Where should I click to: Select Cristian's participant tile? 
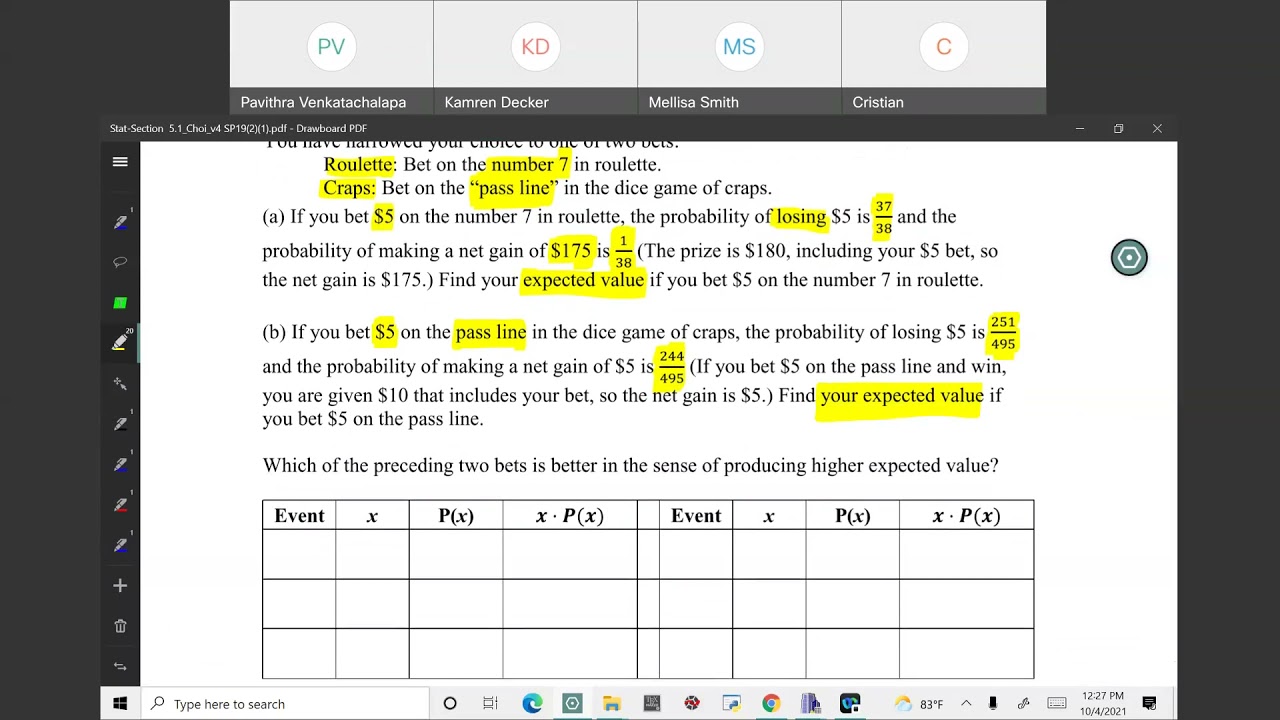[944, 57]
